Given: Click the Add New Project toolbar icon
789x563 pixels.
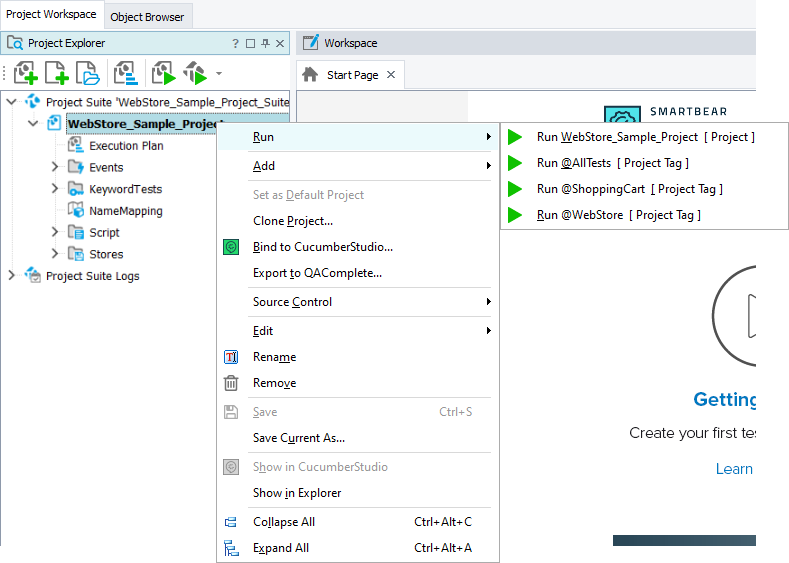Looking at the screenshot, I should 25,73.
